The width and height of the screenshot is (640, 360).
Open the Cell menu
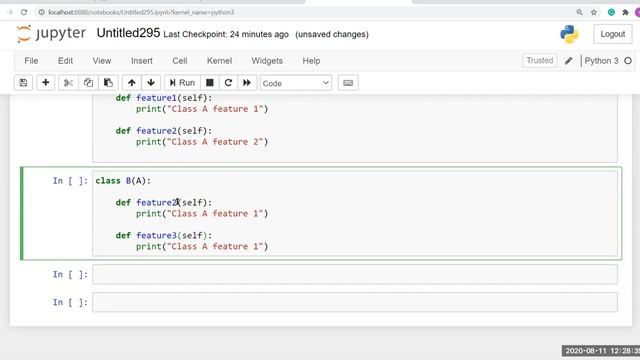(180, 61)
